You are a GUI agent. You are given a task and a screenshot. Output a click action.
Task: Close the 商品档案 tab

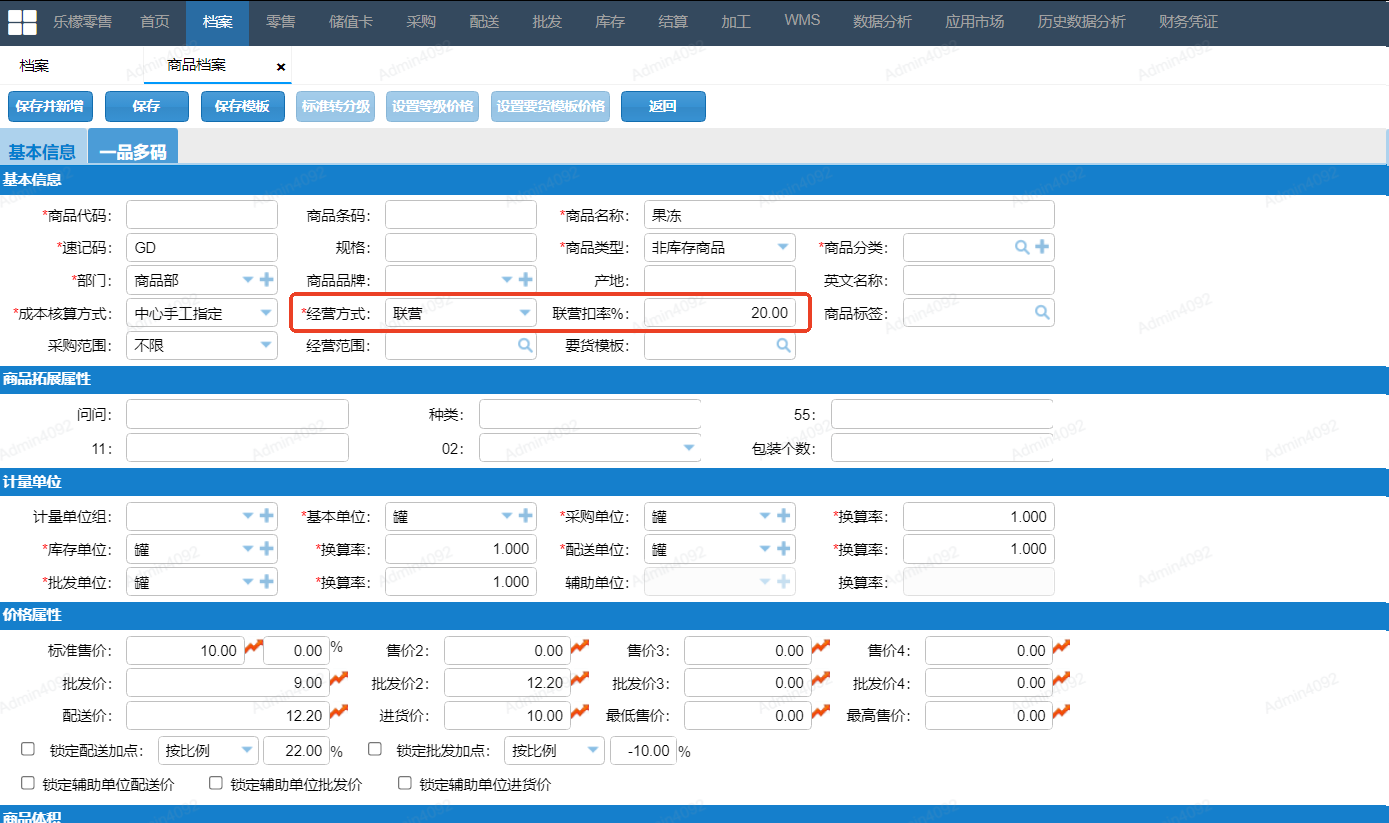[280, 67]
